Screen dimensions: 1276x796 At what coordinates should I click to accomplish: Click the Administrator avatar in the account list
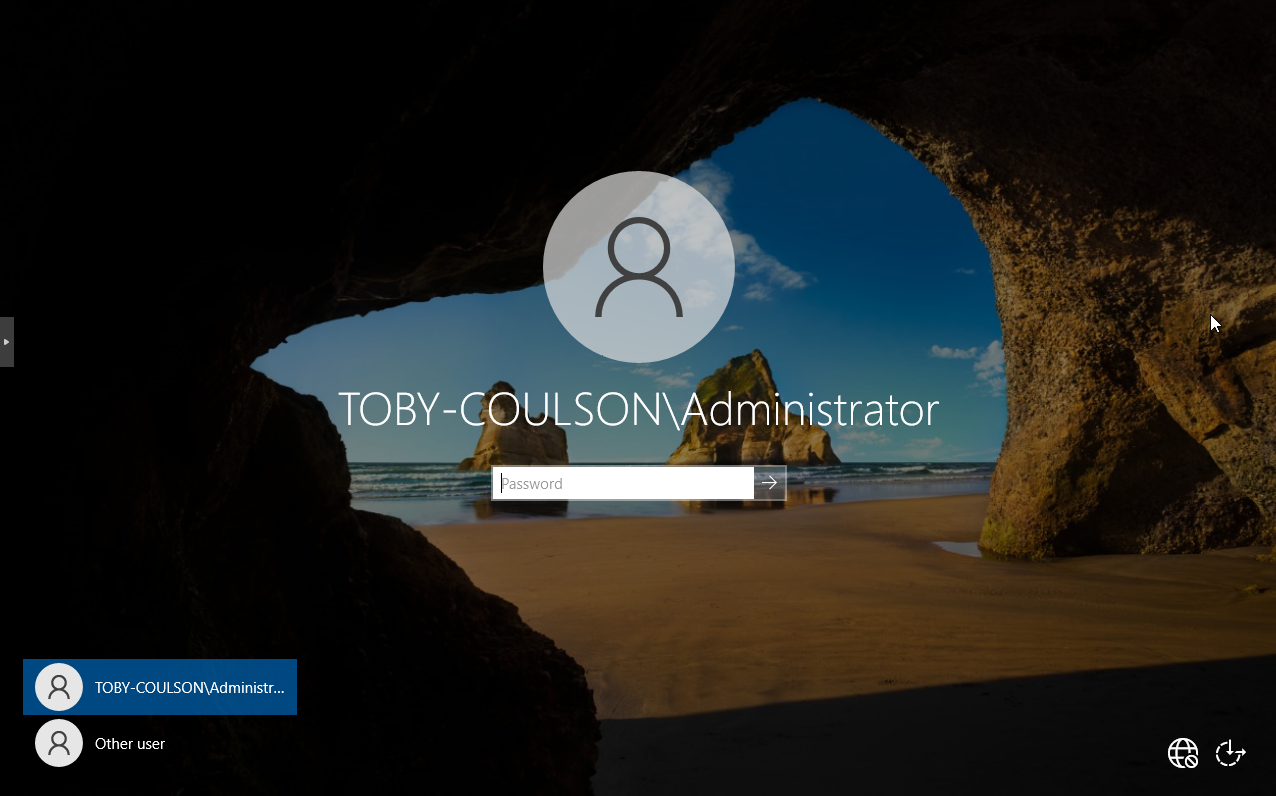59,687
